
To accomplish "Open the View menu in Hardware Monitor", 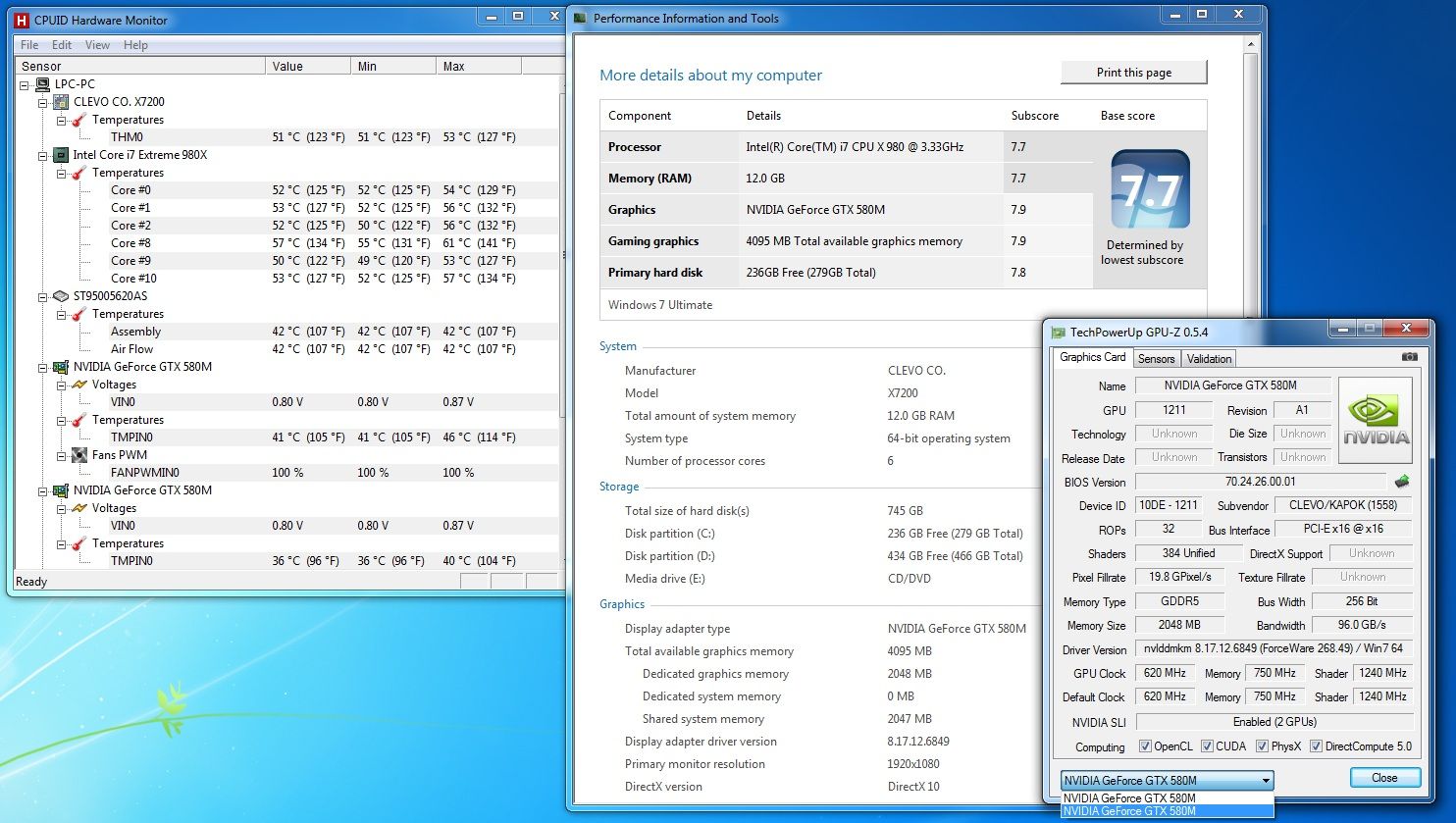I will (x=97, y=45).
